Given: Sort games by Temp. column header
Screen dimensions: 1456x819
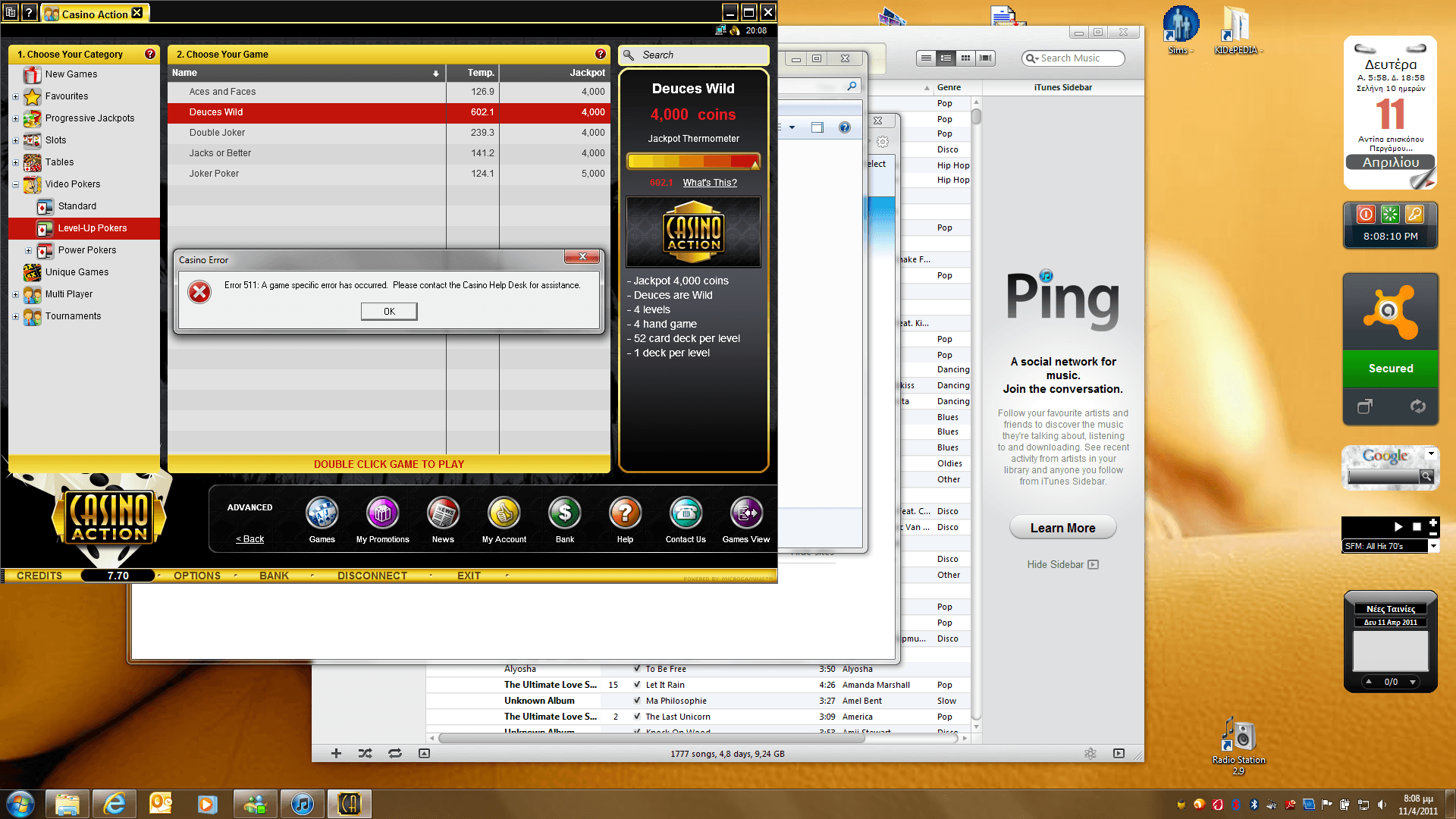Looking at the screenshot, I should click(472, 73).
